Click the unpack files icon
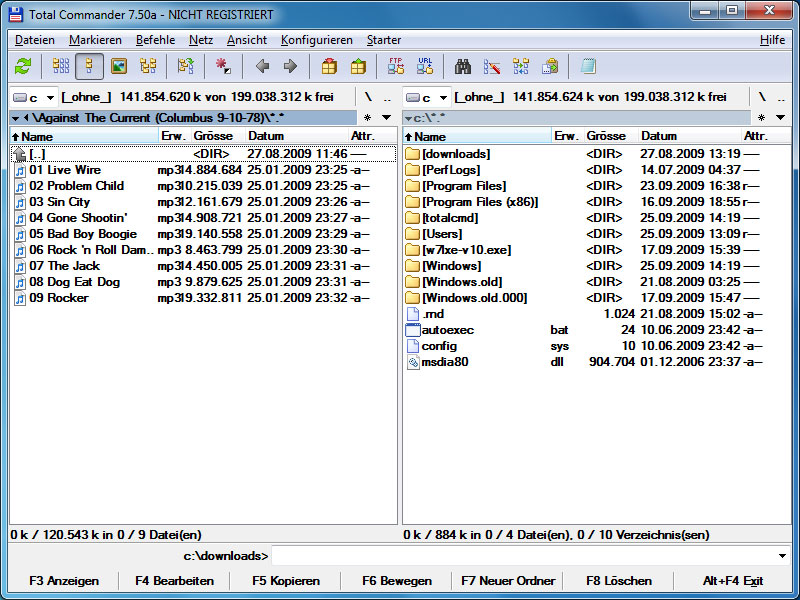The width and height of the screenshot is (800, 600). point(358,66)
